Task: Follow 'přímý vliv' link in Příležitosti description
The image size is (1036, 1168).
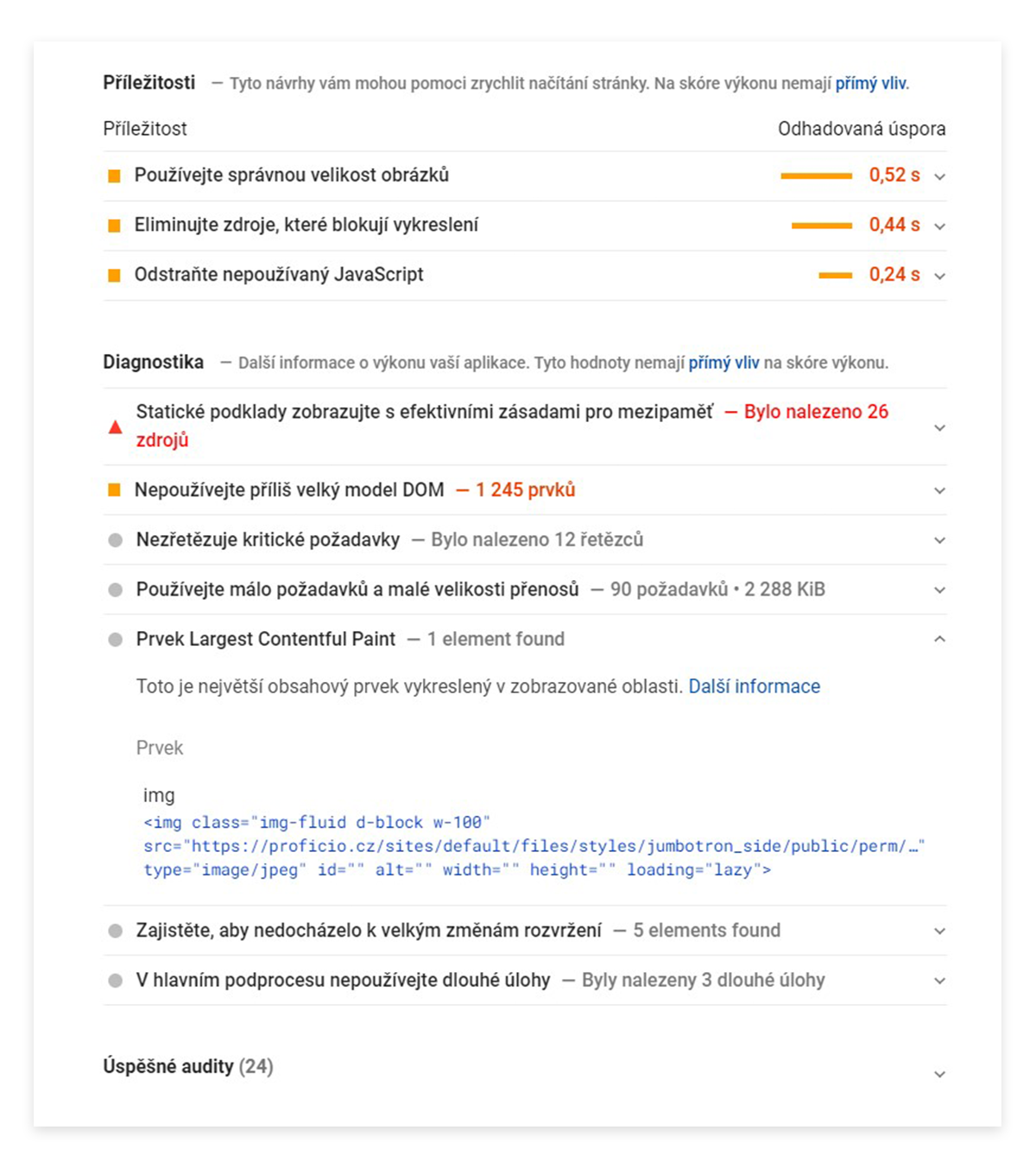Action: click(x=871, y=84)
